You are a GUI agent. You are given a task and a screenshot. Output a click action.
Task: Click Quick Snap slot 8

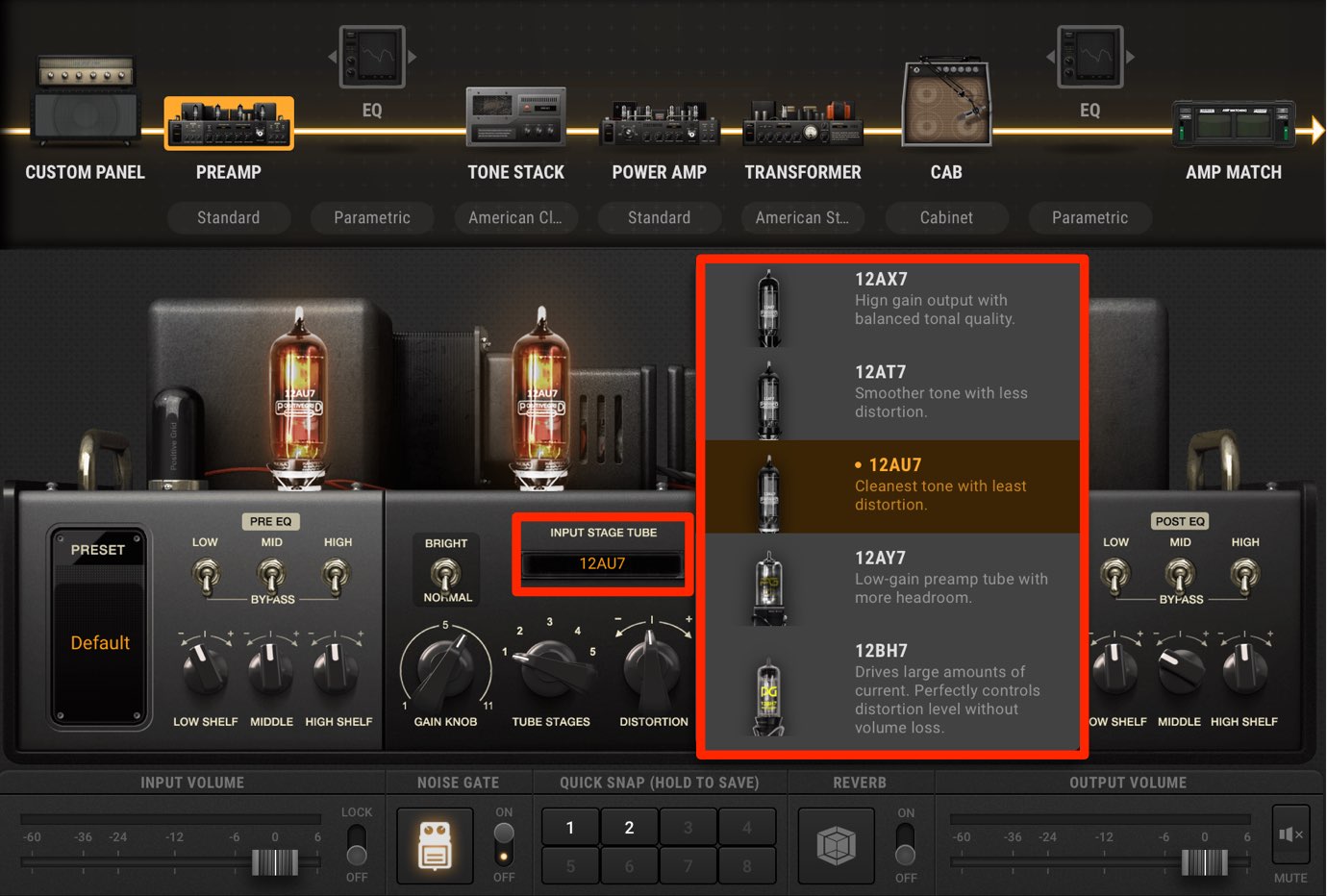[x=747, y=865]
